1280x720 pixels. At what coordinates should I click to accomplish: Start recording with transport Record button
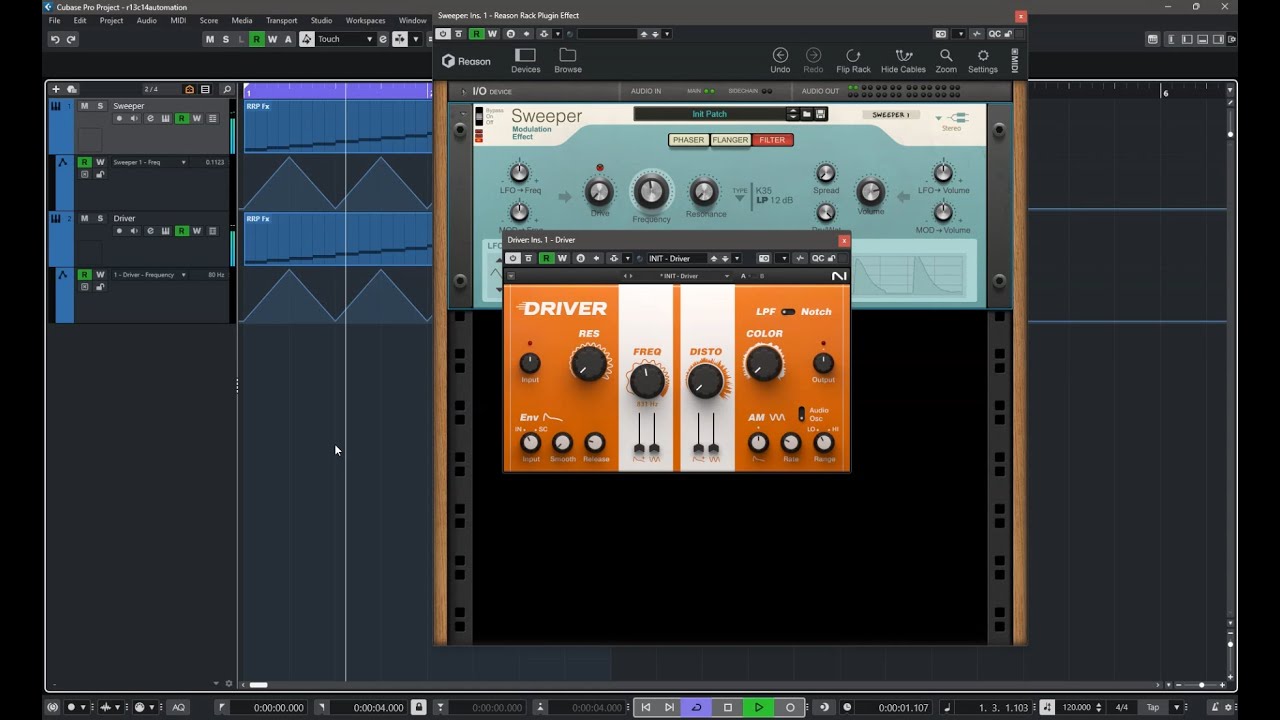coord(790,707)
